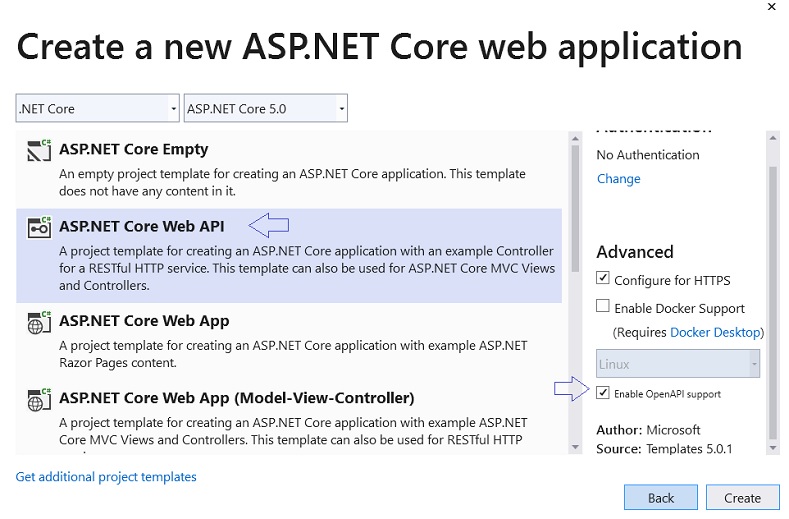Click the Create button

742,498
